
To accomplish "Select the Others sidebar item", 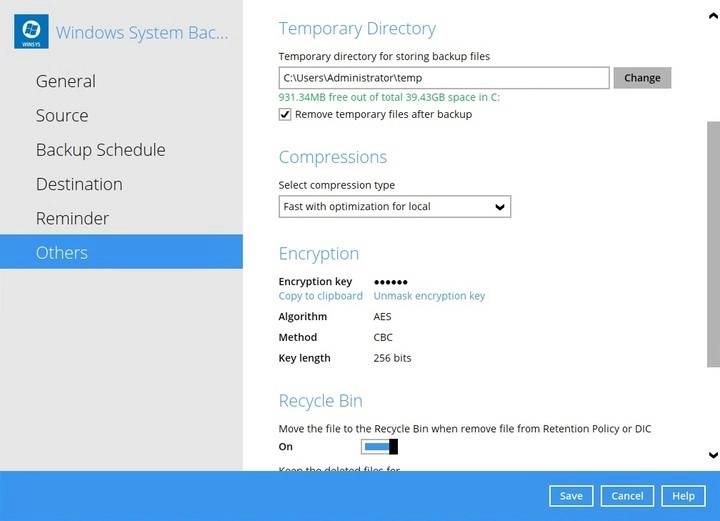I will (x=62, y=253).
